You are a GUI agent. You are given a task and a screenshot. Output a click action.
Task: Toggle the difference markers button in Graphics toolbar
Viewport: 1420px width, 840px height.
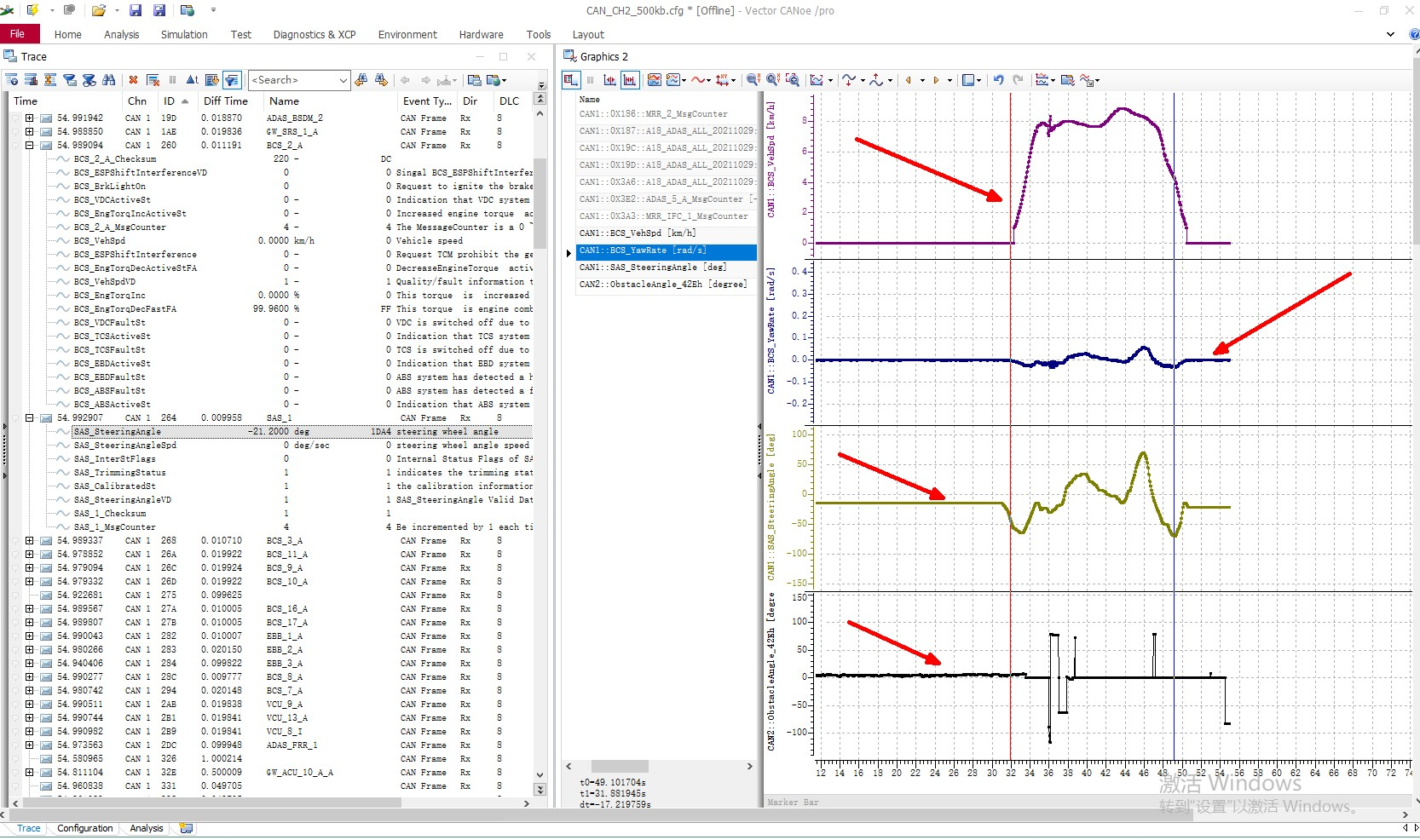point(630,80)
